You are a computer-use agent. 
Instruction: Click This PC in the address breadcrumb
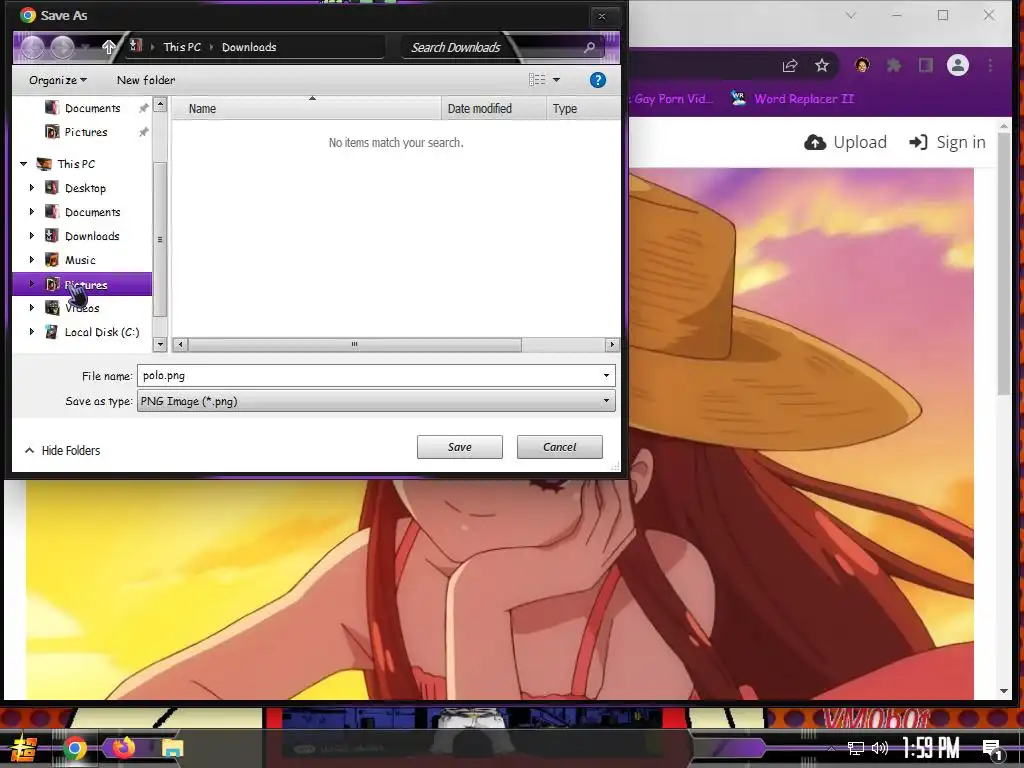[182, 47]
